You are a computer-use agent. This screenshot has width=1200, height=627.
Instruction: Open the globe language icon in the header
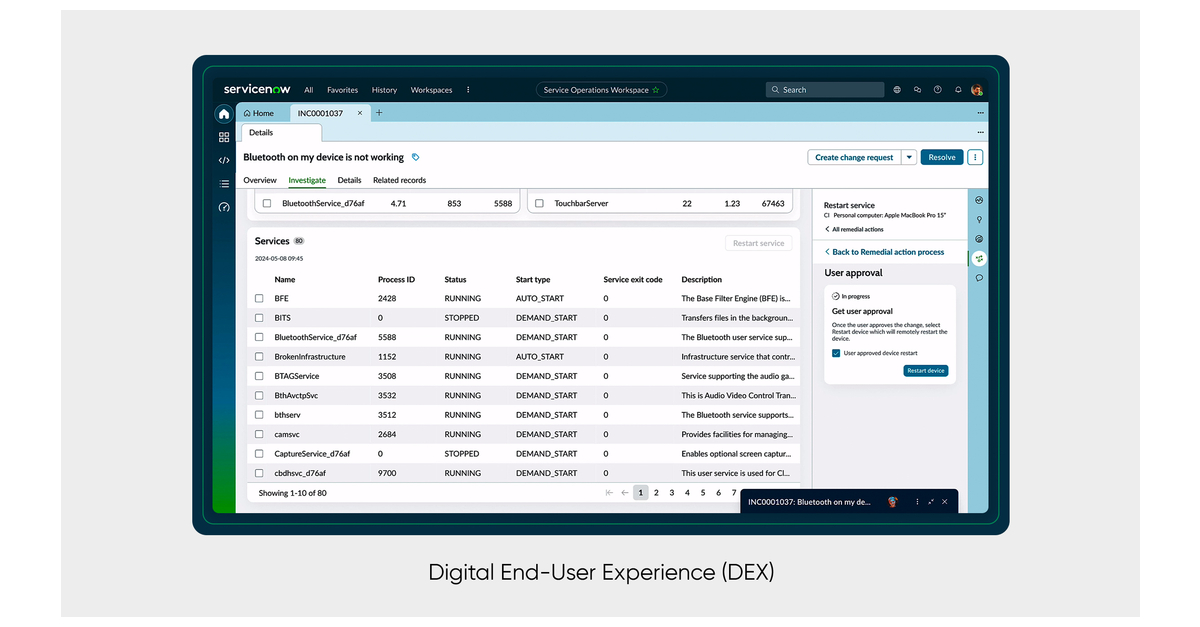[x=896, y=89]
